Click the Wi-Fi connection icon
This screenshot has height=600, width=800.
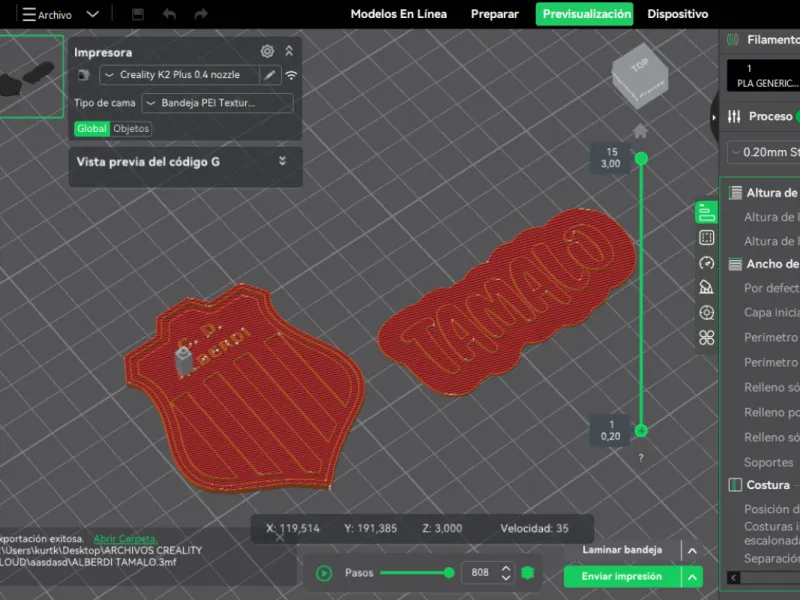(x=291, y=75)
